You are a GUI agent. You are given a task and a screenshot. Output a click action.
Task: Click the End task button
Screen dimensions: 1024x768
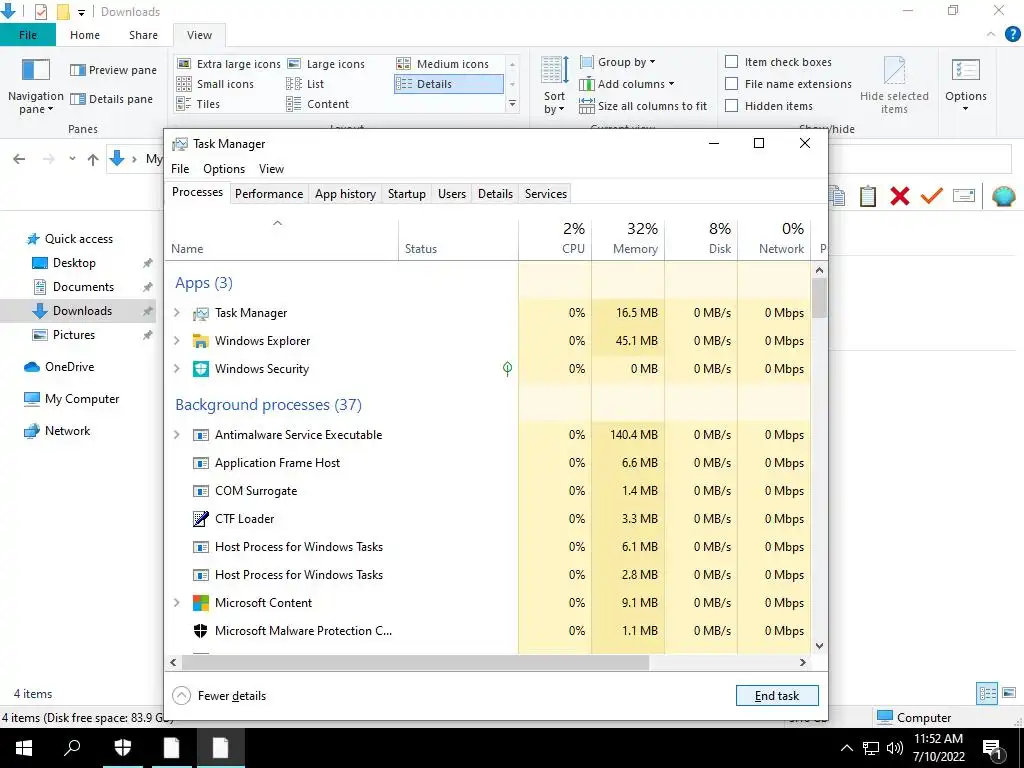[x=777, y=696]
